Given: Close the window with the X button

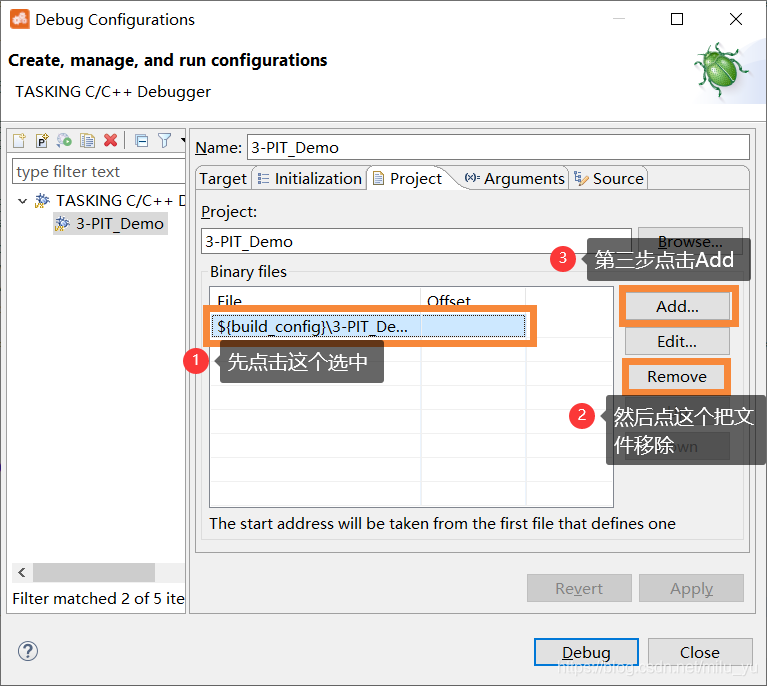Looking at the screenshot, I should (736, 19).
